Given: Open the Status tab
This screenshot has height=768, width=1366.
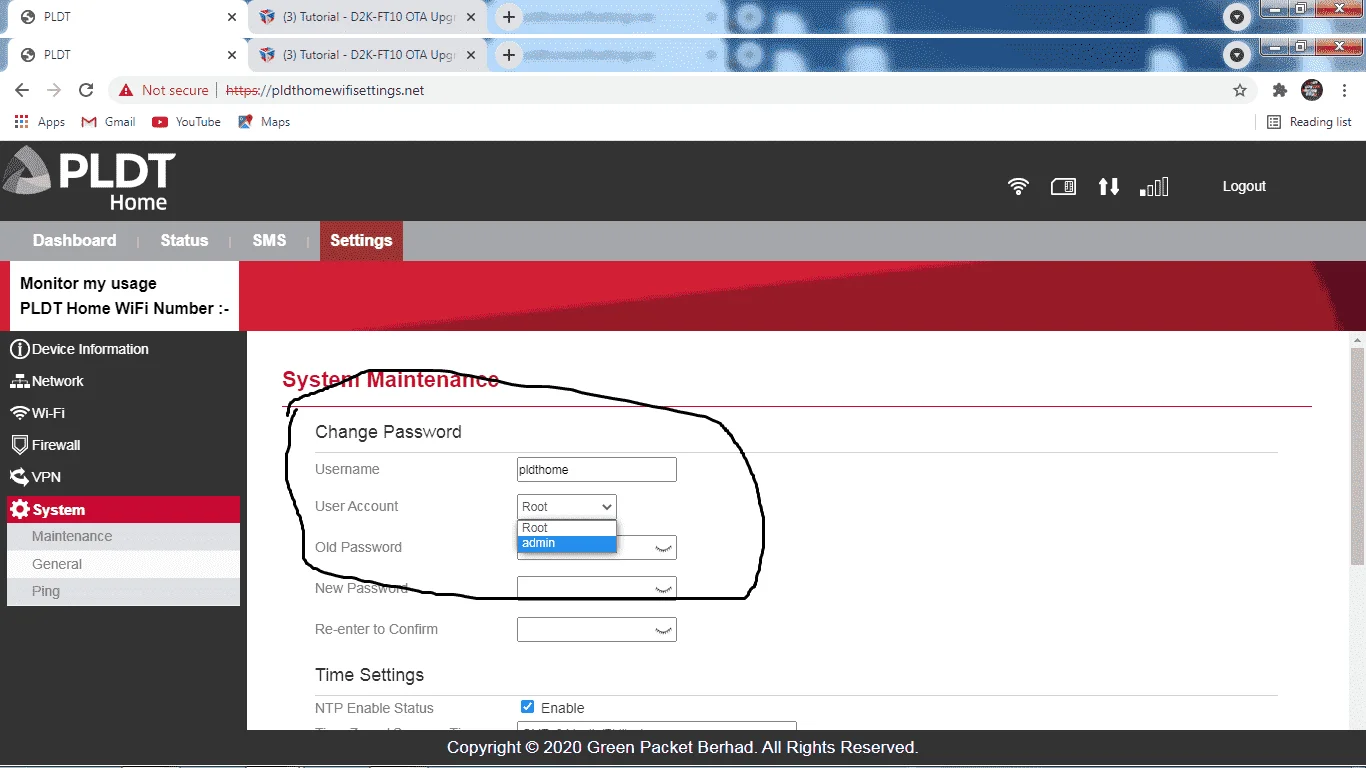Looking at the screenshot, I should 184,240.
